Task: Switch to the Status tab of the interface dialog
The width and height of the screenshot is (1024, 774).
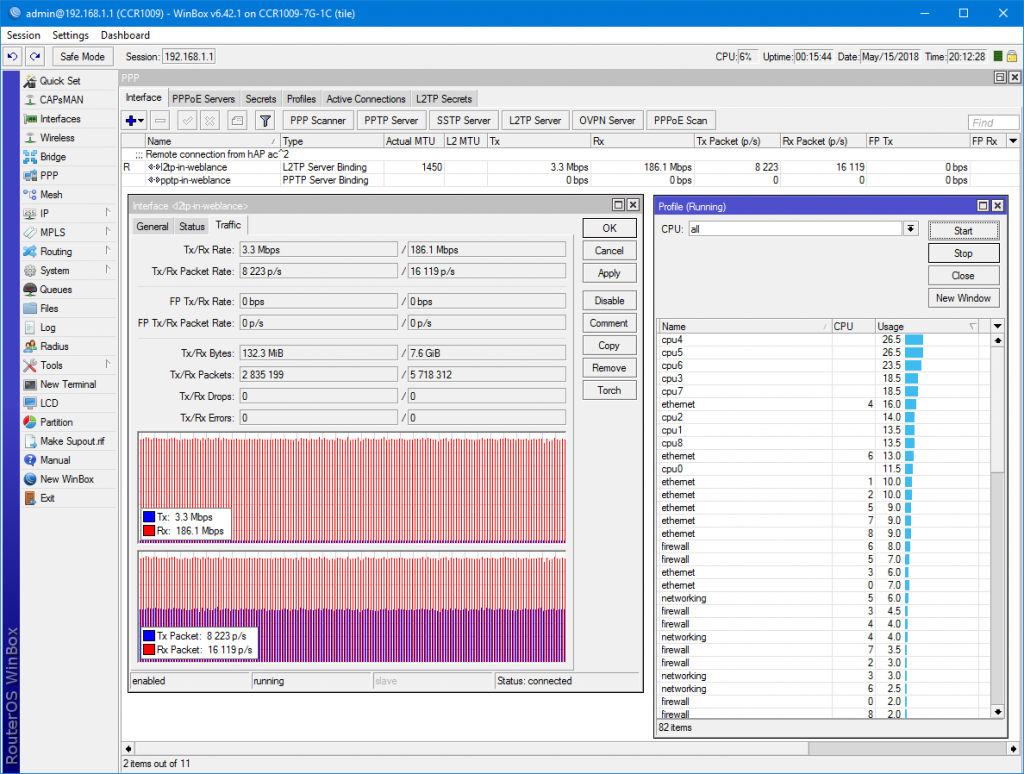Action: coord(191,225)
